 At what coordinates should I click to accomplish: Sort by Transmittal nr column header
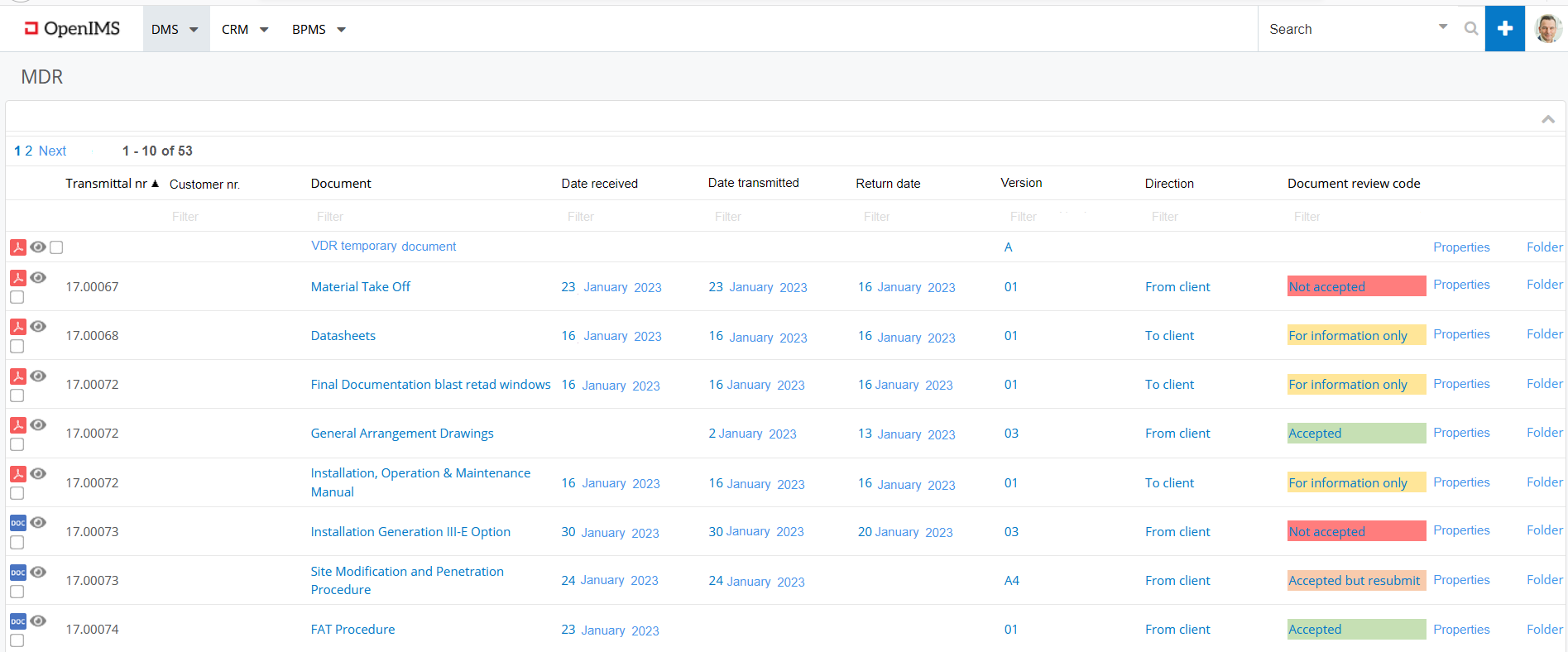click(107, 184)
